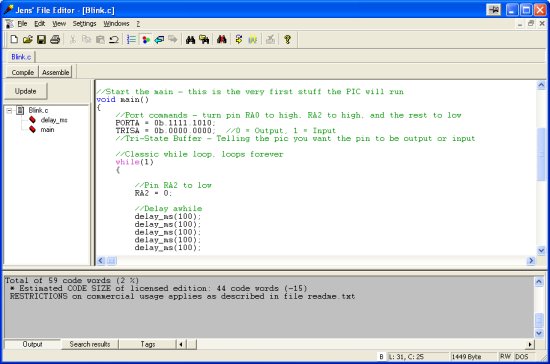Cut the selection with the scissors icon
Image resolution: width=550 pixels, height=364 pixels.
tap(73, 39)
